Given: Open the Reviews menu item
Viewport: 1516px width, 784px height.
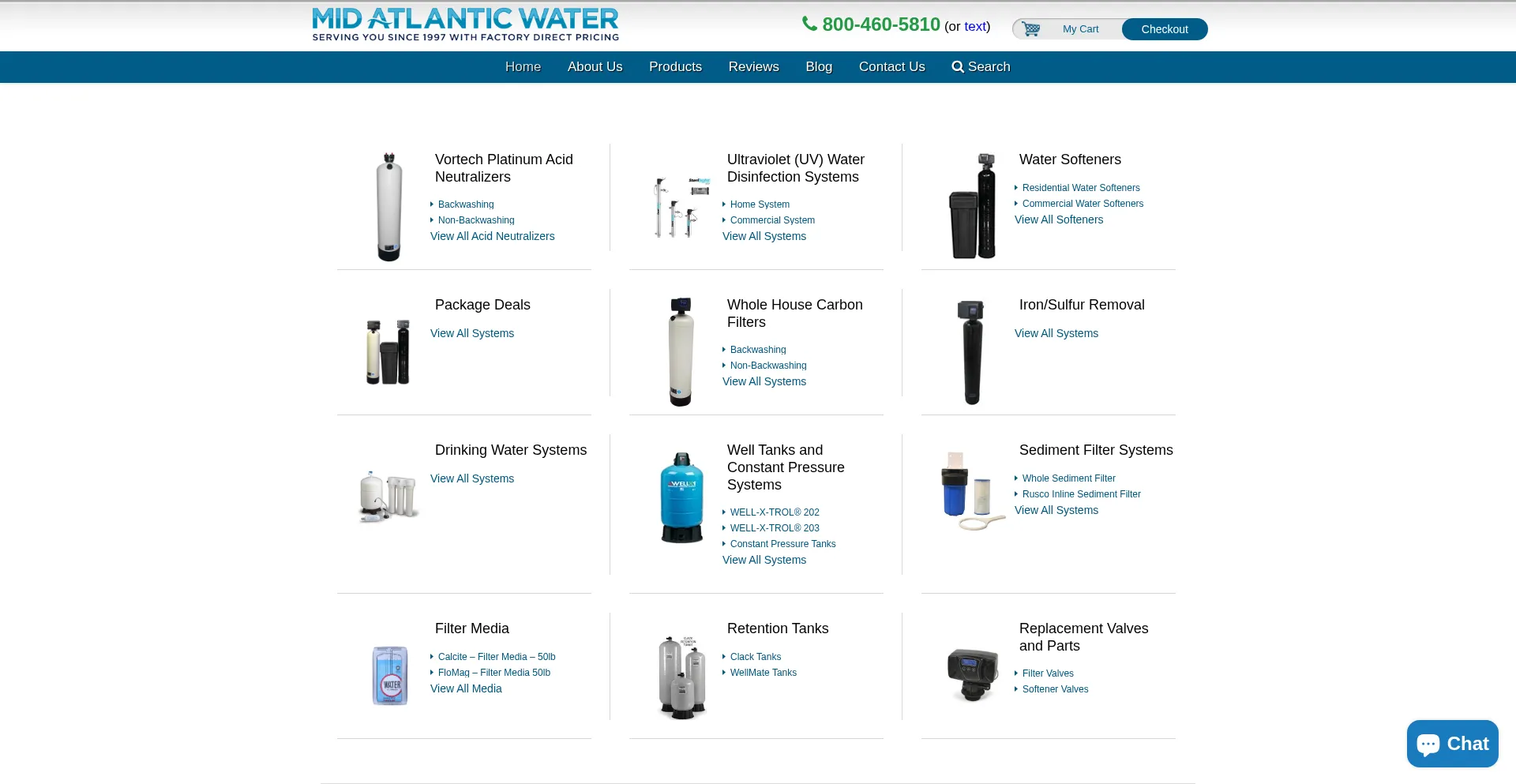Looking at the screenshot, I should (x=753, y=67).
